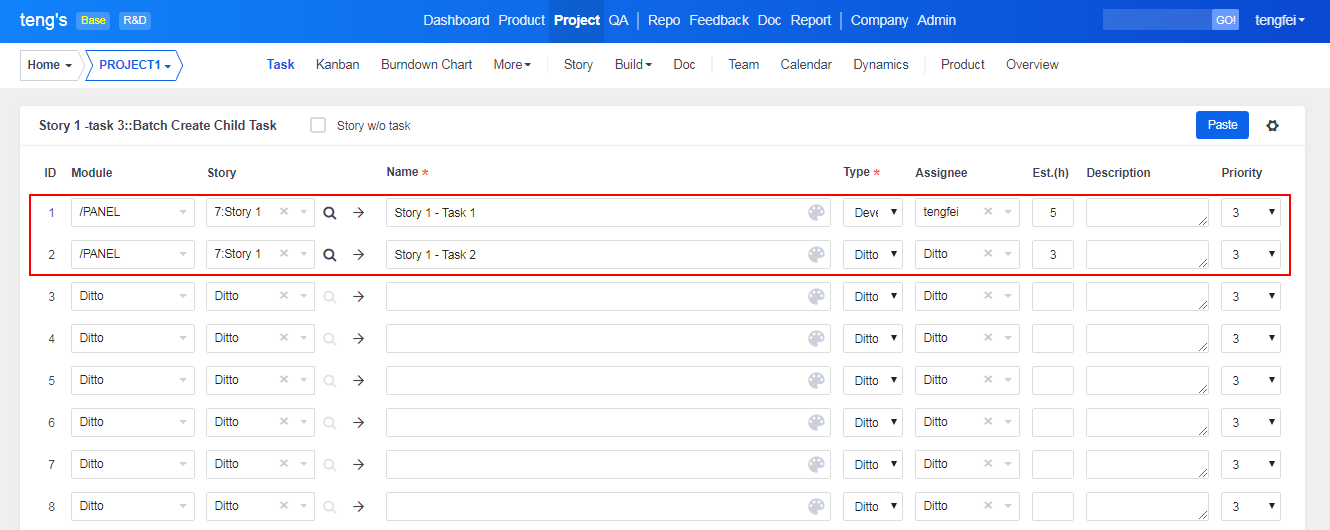Open the QA menu in top navigation

(x=618, y=20)
